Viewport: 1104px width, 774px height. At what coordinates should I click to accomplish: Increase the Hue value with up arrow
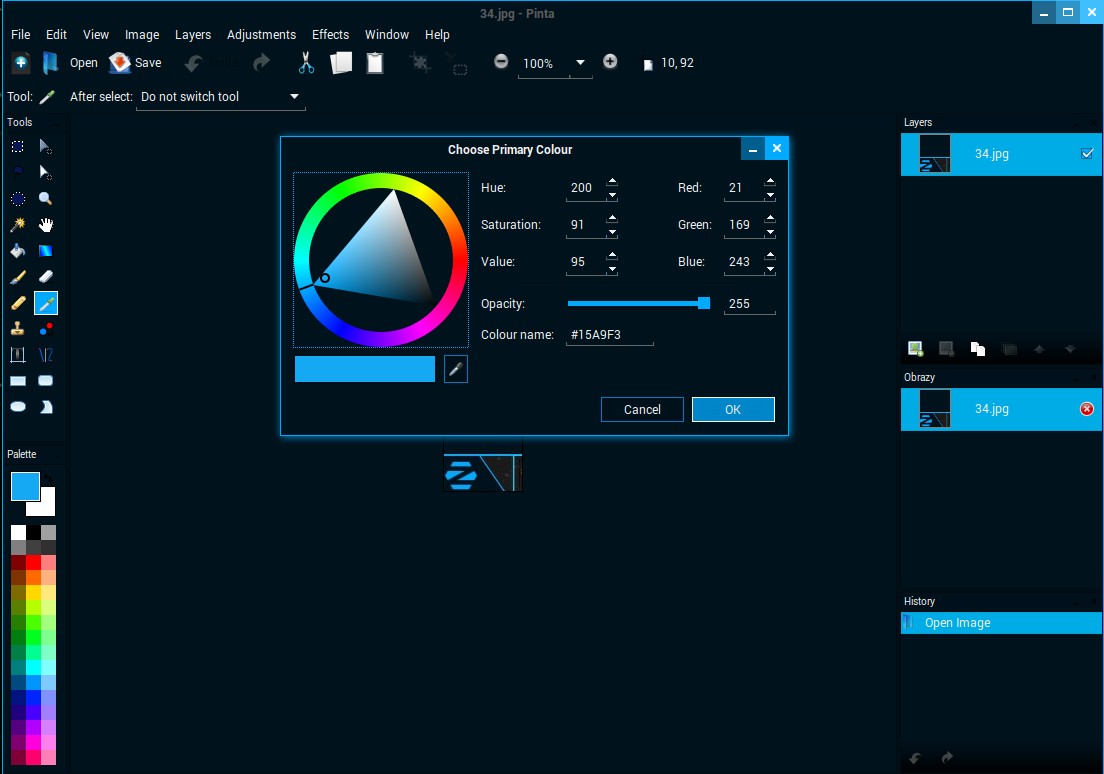point(612,182)
